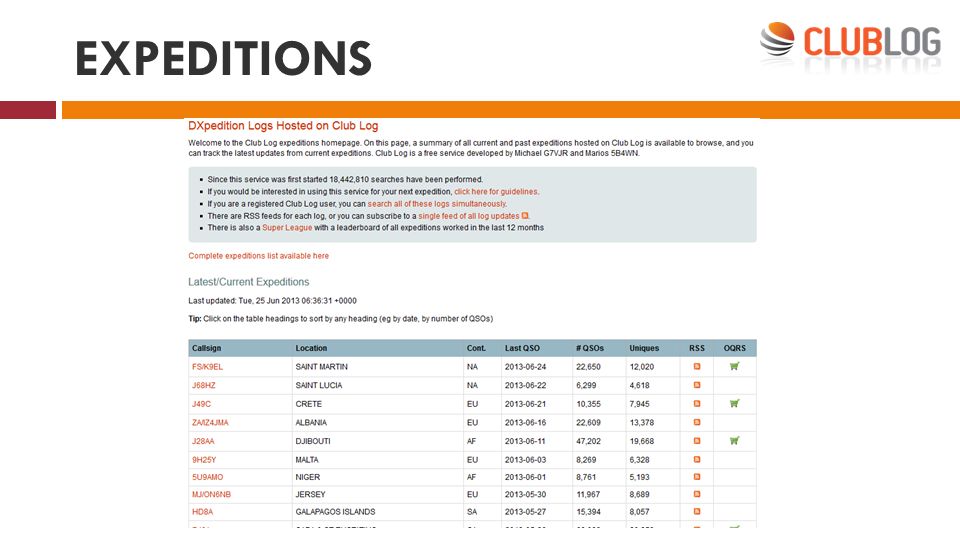Open J28AA callsign log
960x540 pixels.
click(x=203, y=441)
